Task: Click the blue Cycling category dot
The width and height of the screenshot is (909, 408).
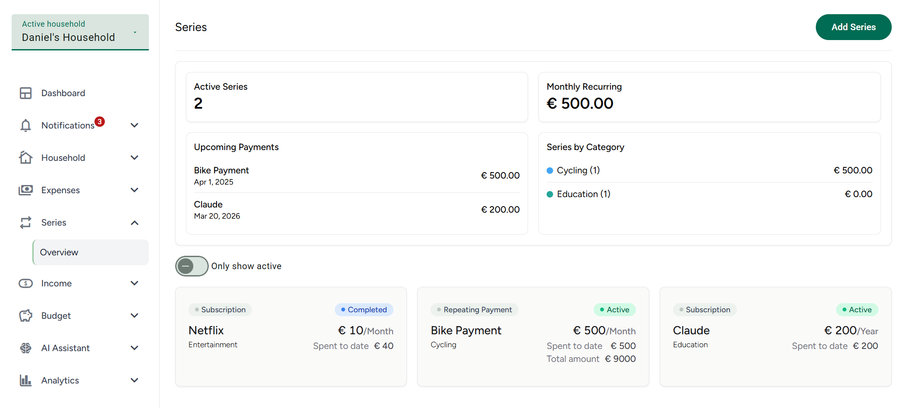Action: click(550, 170)
